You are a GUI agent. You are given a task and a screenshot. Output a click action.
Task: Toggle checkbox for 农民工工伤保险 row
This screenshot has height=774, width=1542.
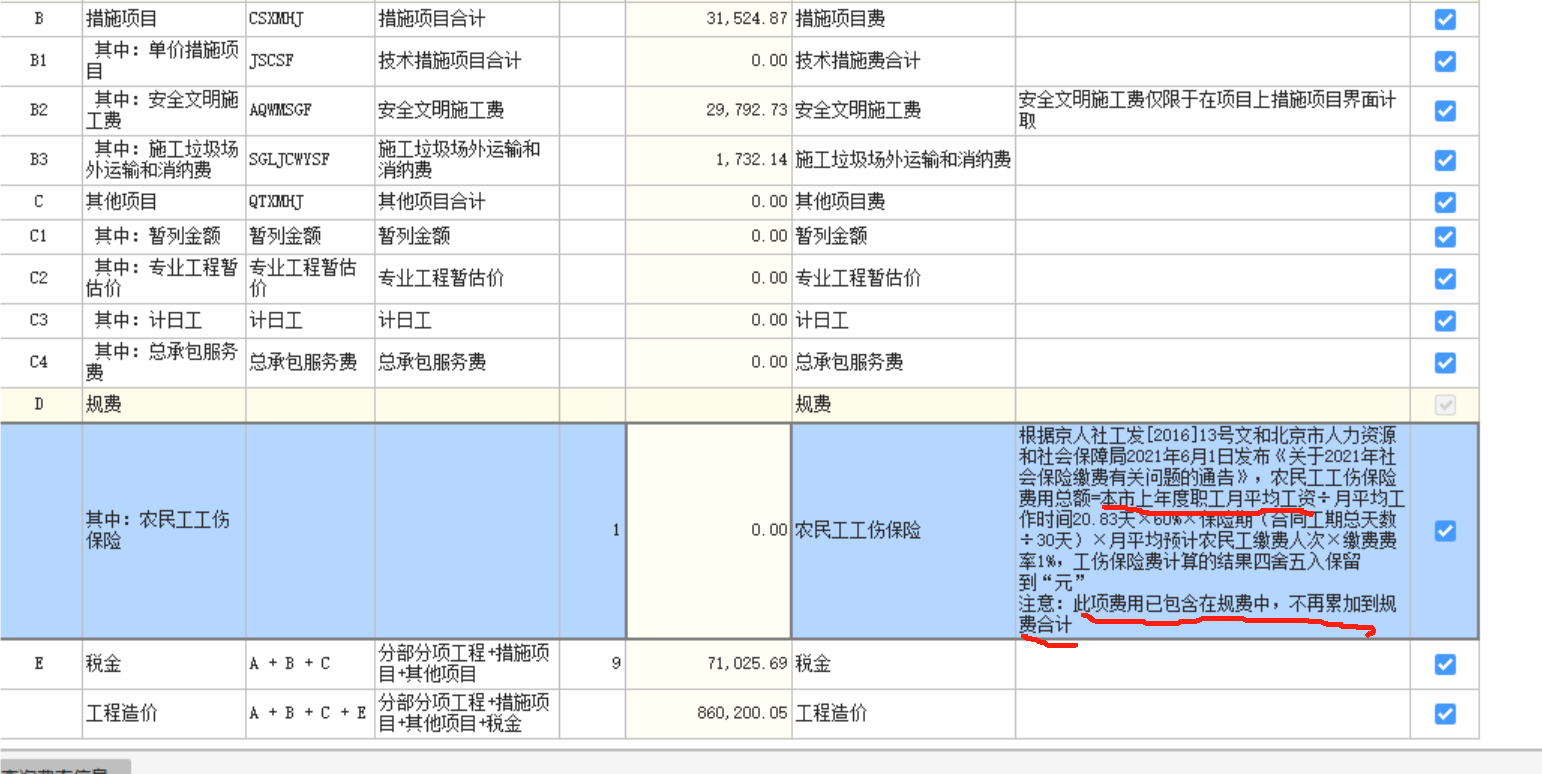(x=1444, y=531)
